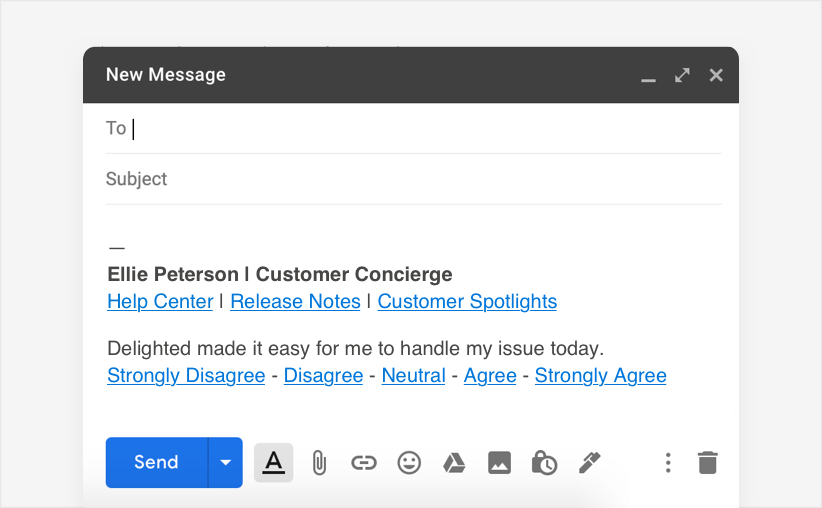This screenshot has height=508, width=822.
Task: Click the 'Ellie Peterson | Customer Concierge' signature text
Action: point(280,274)
